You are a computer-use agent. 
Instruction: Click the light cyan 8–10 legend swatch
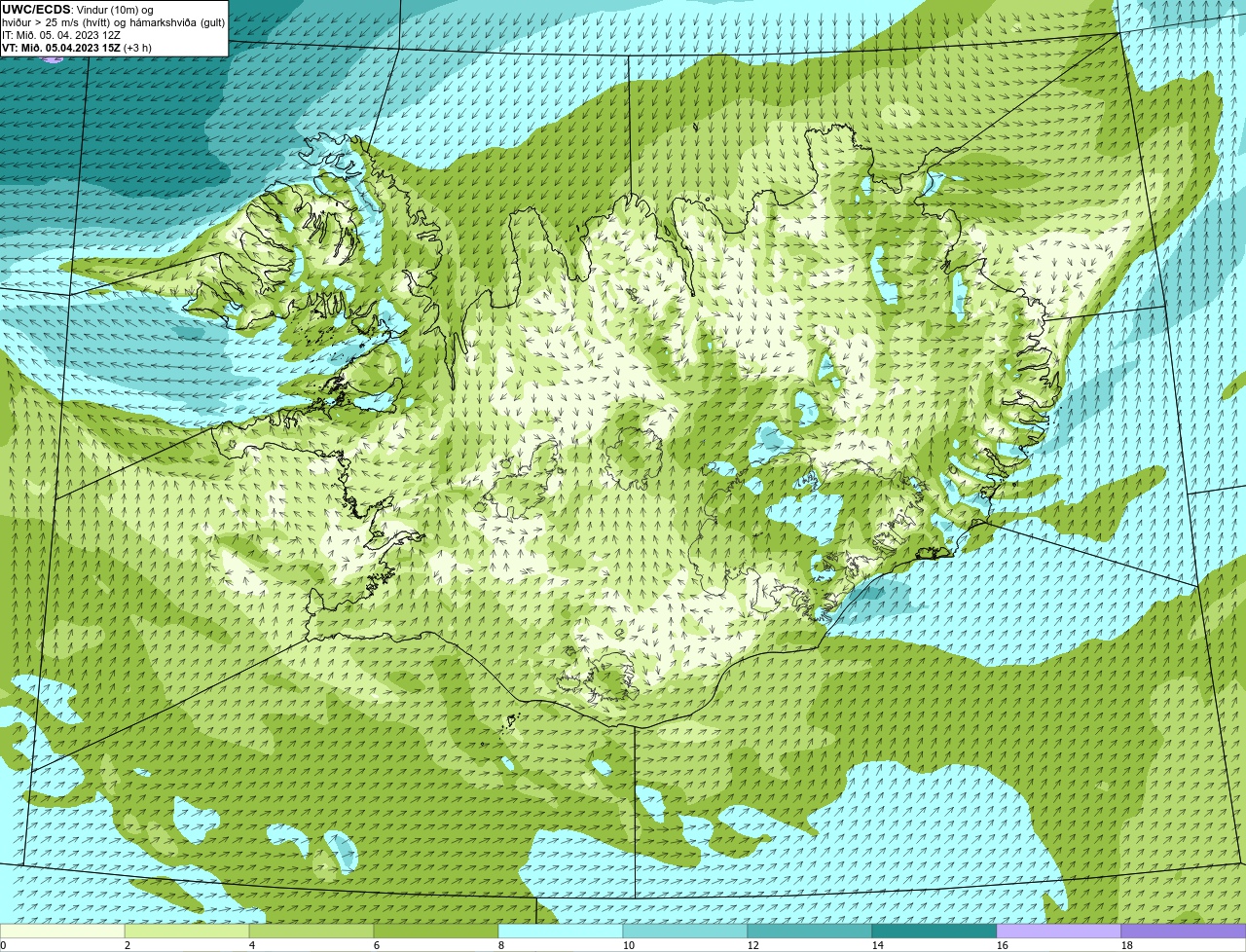pyautogui.click(x=561, y=932)
